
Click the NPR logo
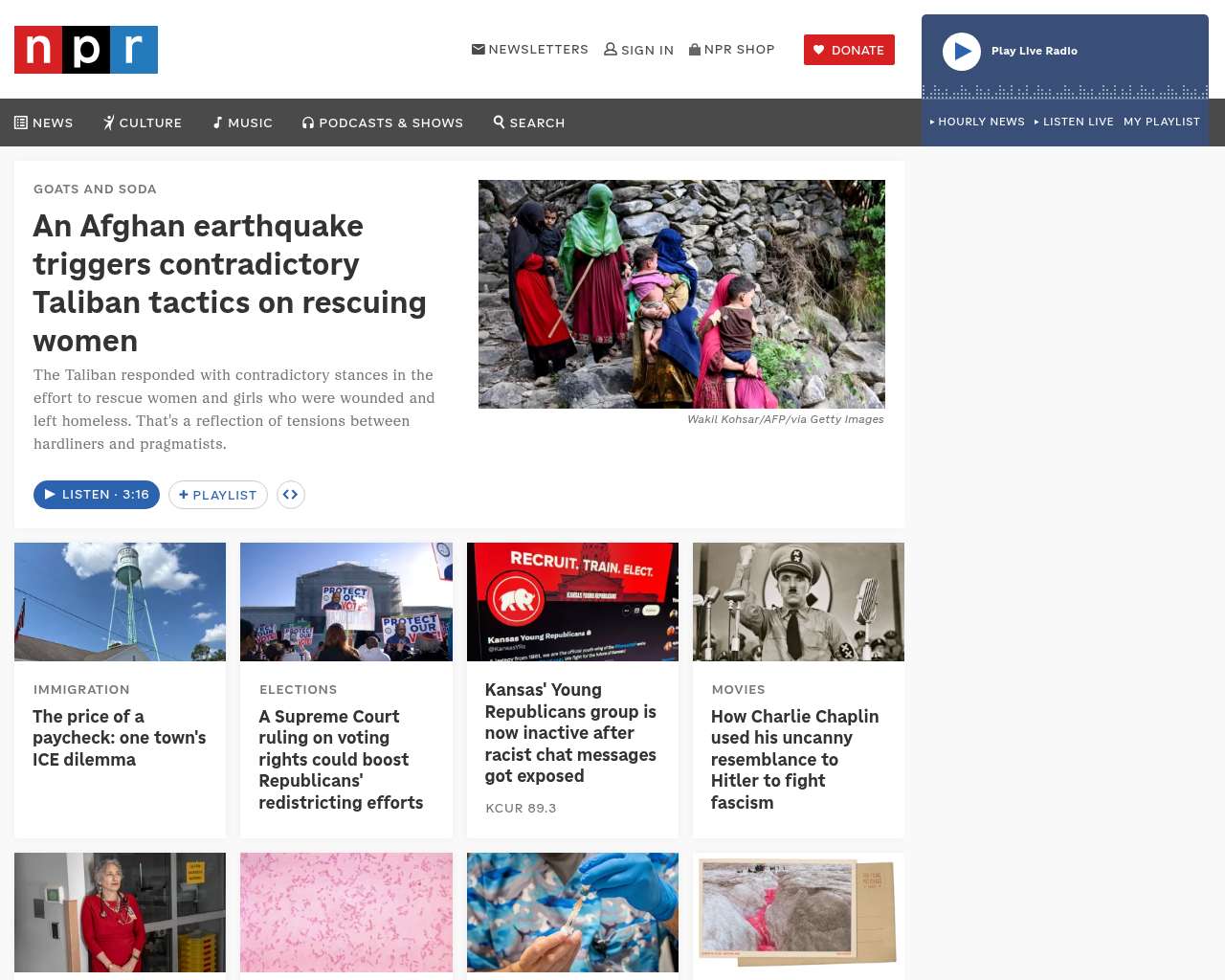86,50
